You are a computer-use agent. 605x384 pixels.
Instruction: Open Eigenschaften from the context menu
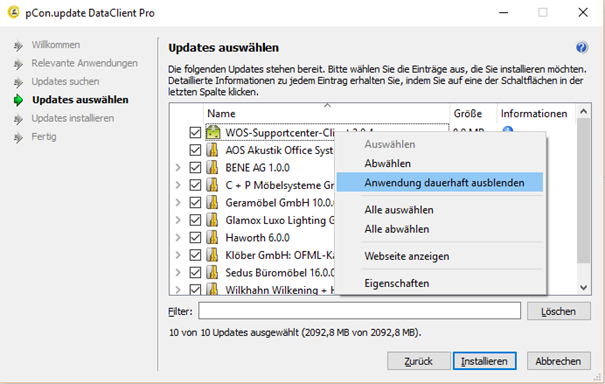point(440,283)
